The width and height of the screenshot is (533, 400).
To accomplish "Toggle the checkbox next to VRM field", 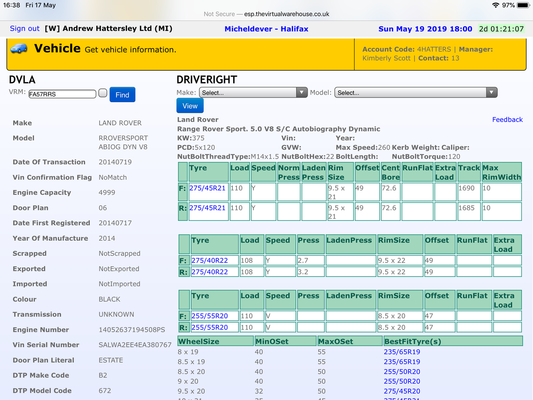I will pos(103,93).
